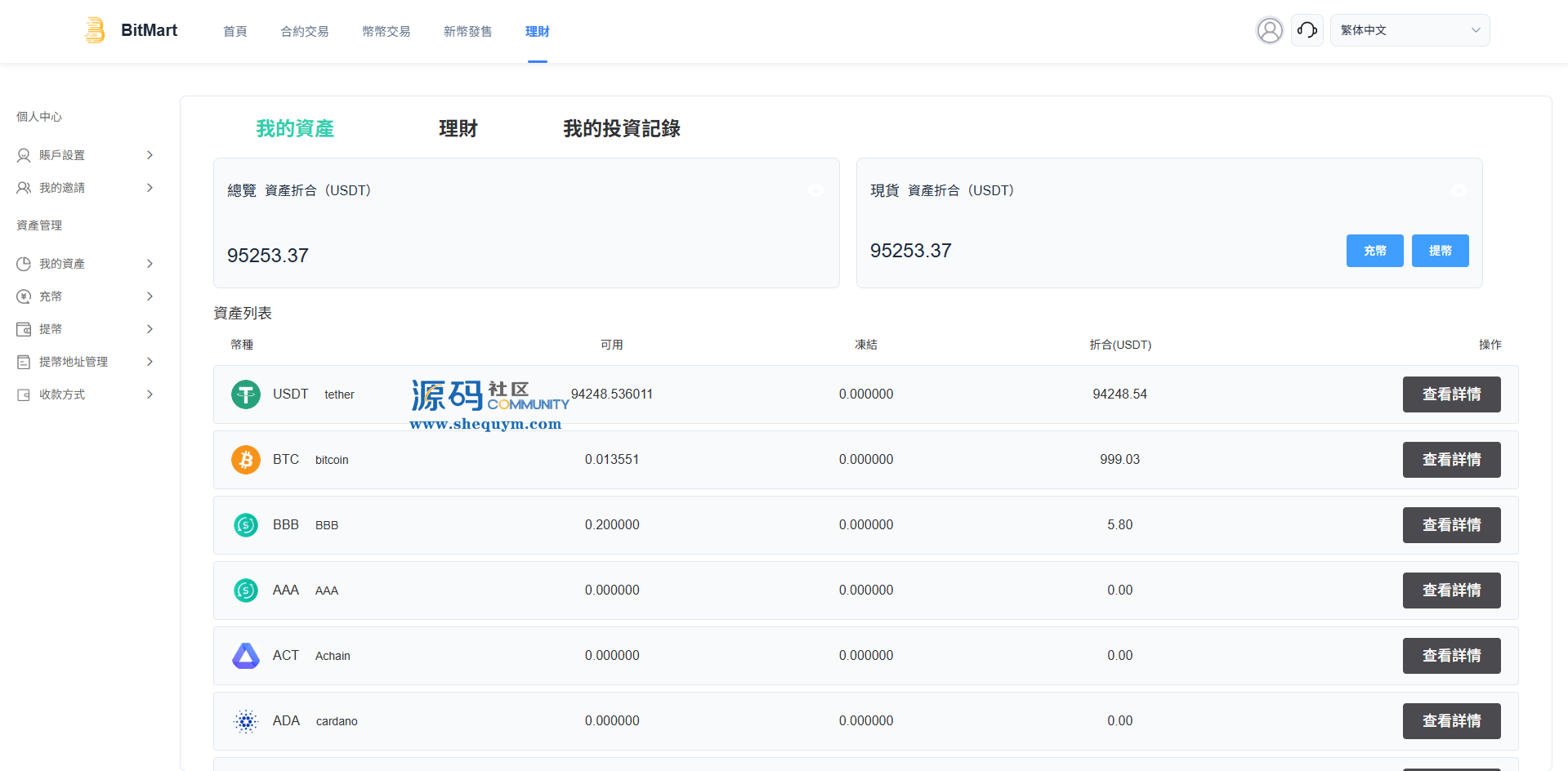Click the ADA cardano coin icon

[x=245, y=721]
